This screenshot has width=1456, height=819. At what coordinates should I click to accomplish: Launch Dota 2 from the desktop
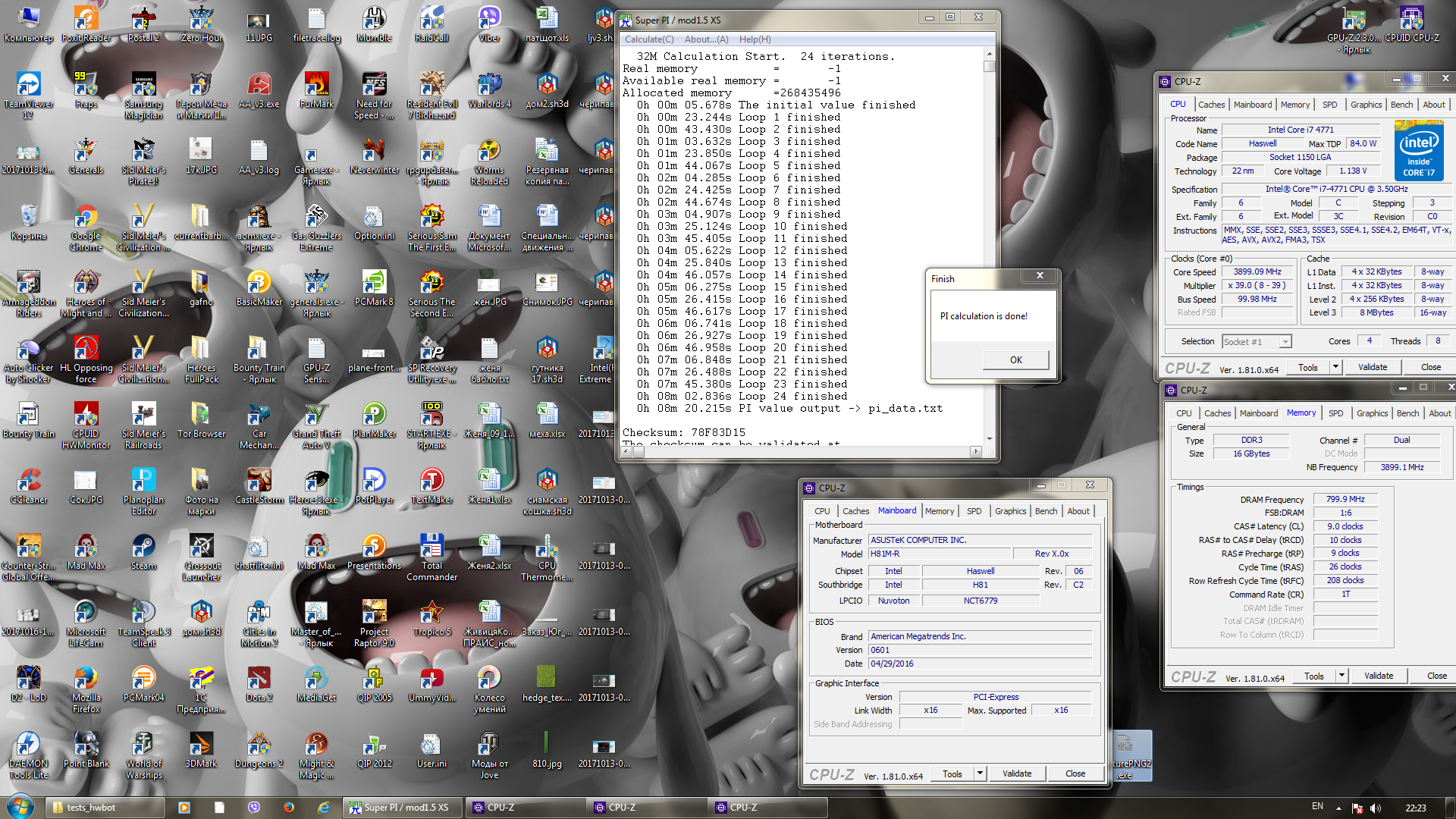(259, 684)
